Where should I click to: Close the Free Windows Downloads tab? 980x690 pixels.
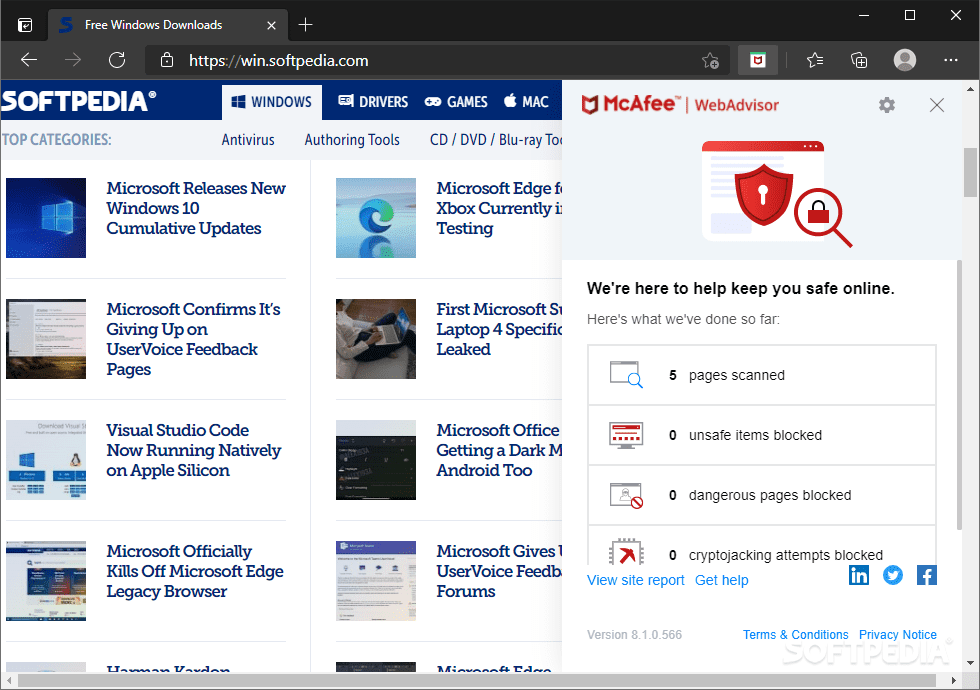click(271, 25)
